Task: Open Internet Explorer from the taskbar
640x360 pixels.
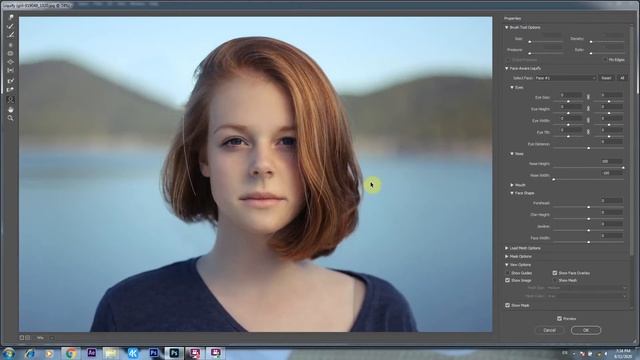Action: (29, 353)
